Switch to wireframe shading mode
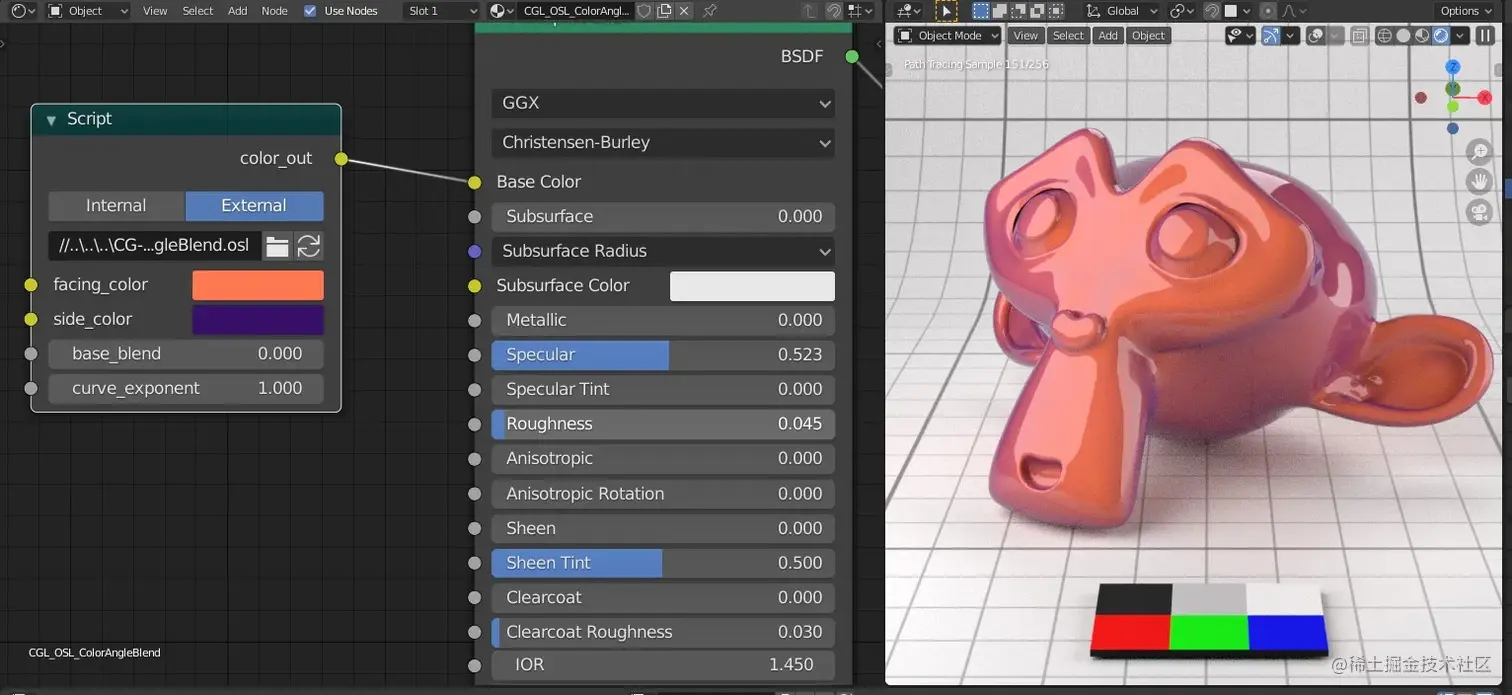 (x=1384, y=36)
